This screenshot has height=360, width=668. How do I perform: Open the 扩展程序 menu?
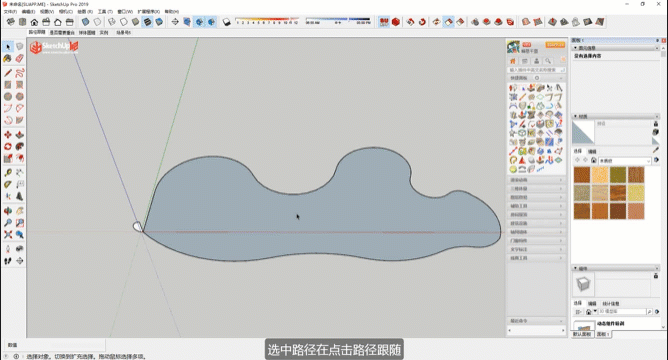149,12
